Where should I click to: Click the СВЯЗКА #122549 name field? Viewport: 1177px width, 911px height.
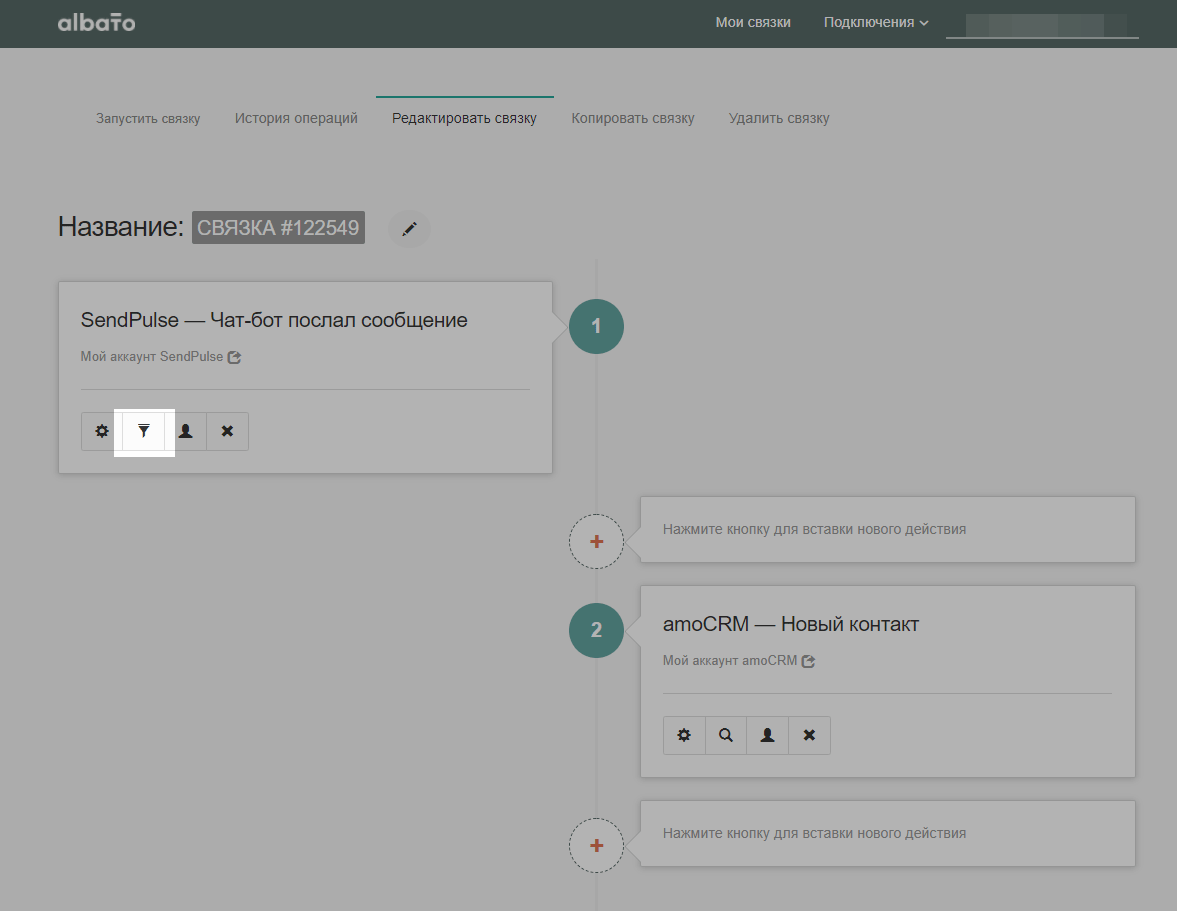[x=278, y=227]
